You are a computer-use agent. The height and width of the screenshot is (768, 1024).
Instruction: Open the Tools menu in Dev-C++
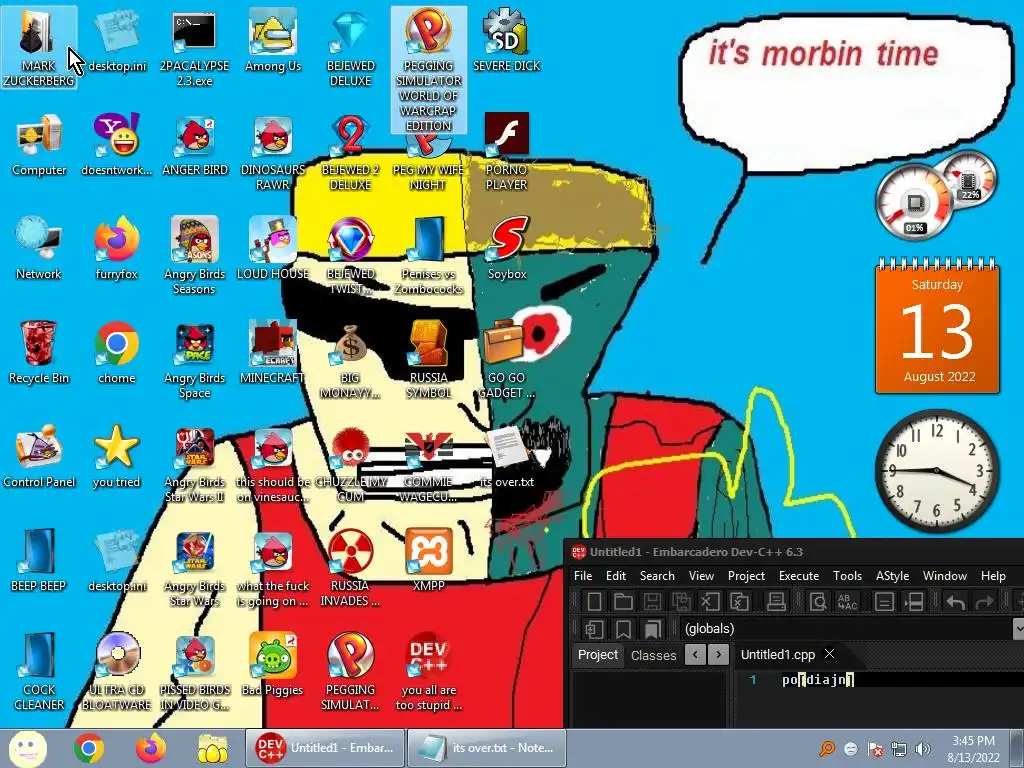(847, 575)
